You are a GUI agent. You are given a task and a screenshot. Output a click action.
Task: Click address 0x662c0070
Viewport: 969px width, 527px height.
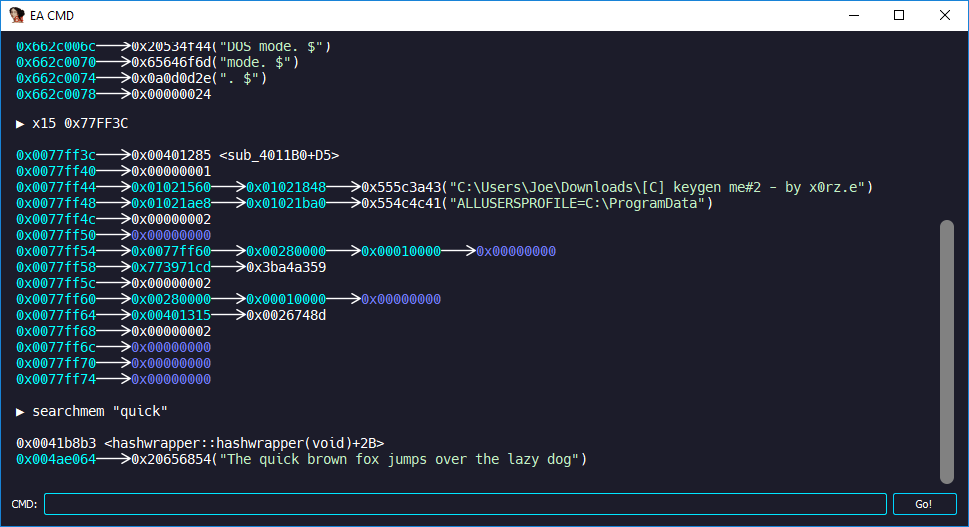(x=56, y=62)
